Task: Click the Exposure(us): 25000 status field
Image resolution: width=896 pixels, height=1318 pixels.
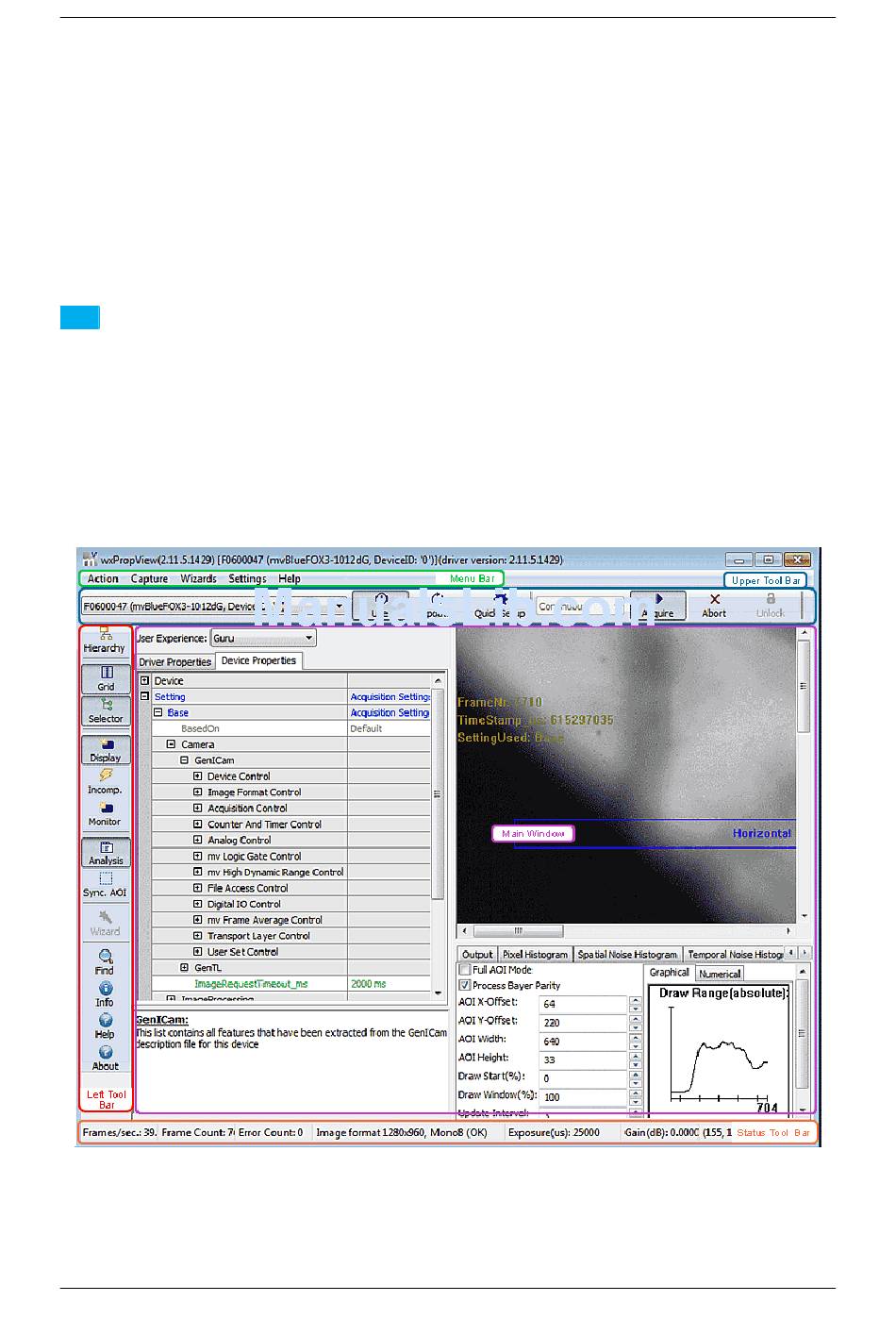Action: click(x=562, y=1132)
